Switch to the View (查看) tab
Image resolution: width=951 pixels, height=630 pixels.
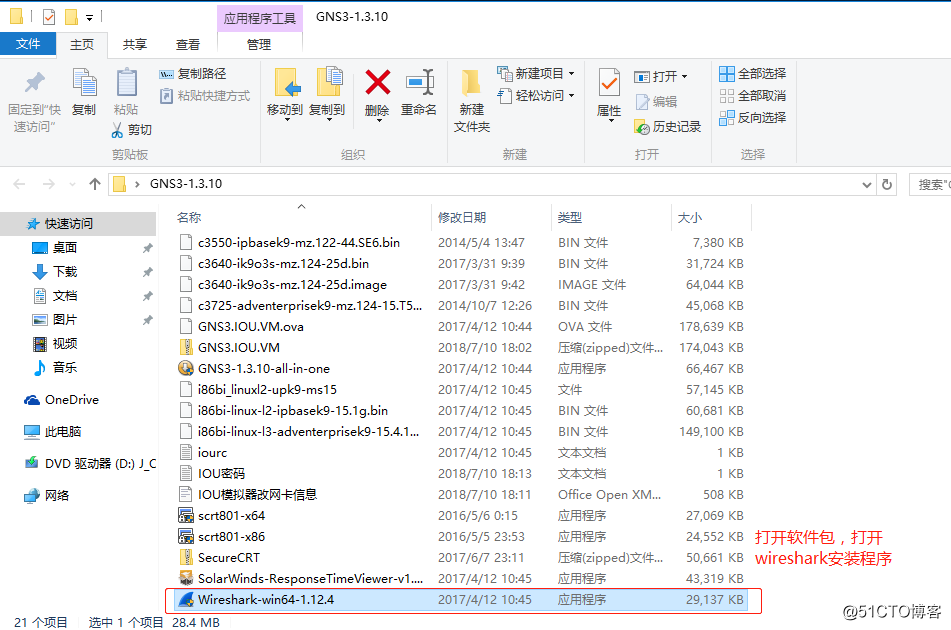tap(187, 45)
